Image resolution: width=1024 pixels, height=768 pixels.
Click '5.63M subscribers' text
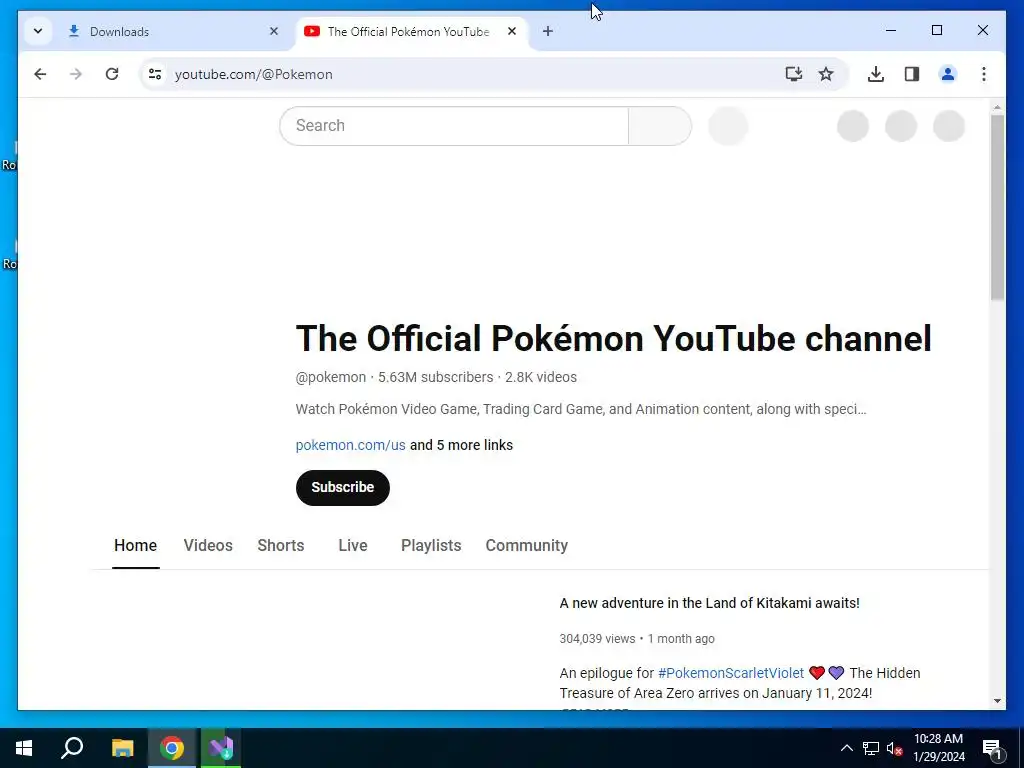tap(436, 377)
